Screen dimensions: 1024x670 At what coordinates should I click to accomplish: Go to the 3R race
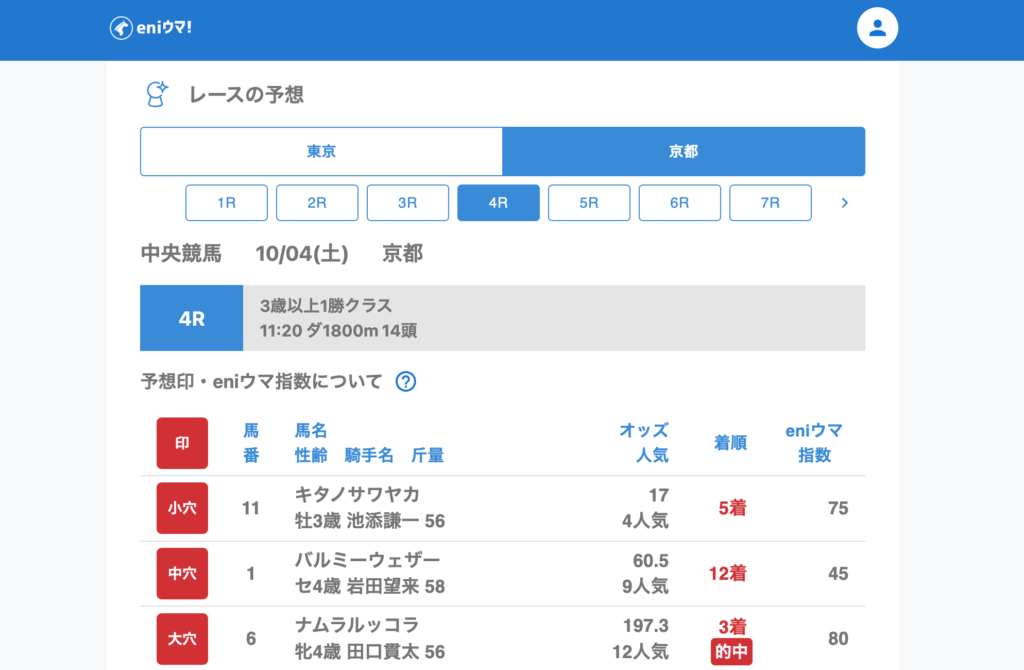(x=408, y=203)
